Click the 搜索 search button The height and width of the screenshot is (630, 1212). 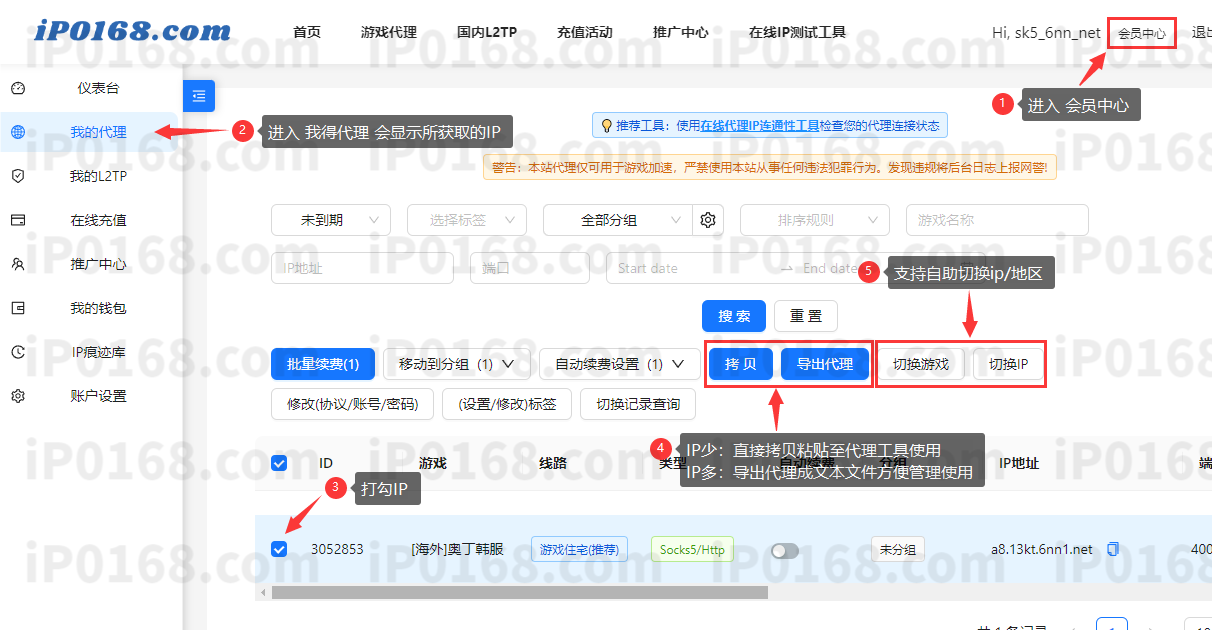click(733, 316)
